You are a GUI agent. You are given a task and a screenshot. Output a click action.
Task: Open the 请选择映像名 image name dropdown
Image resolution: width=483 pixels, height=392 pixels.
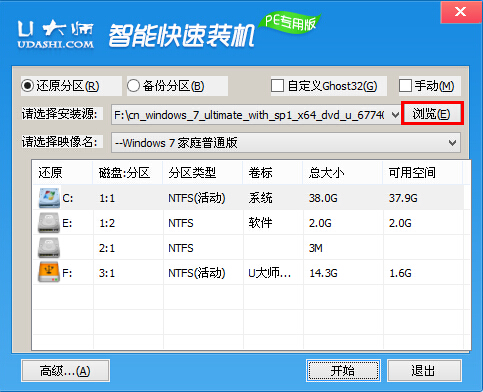point(286,143)
